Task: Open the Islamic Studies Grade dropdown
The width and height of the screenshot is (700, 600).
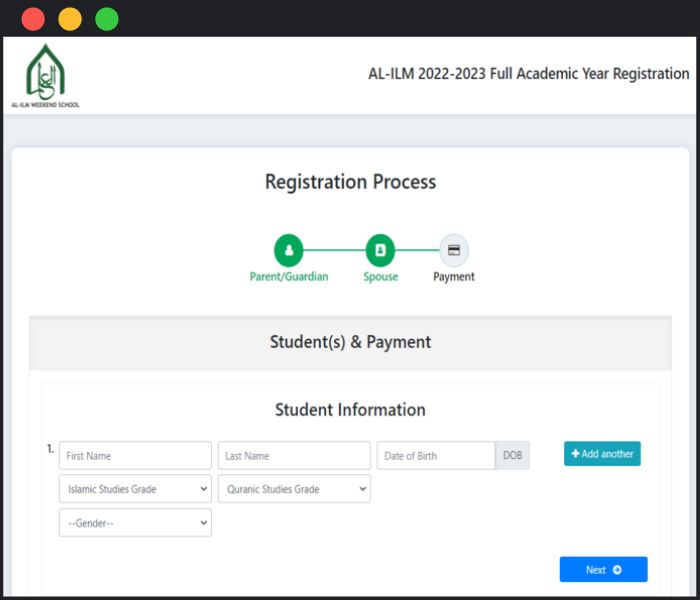Action: tap(135, 489)
